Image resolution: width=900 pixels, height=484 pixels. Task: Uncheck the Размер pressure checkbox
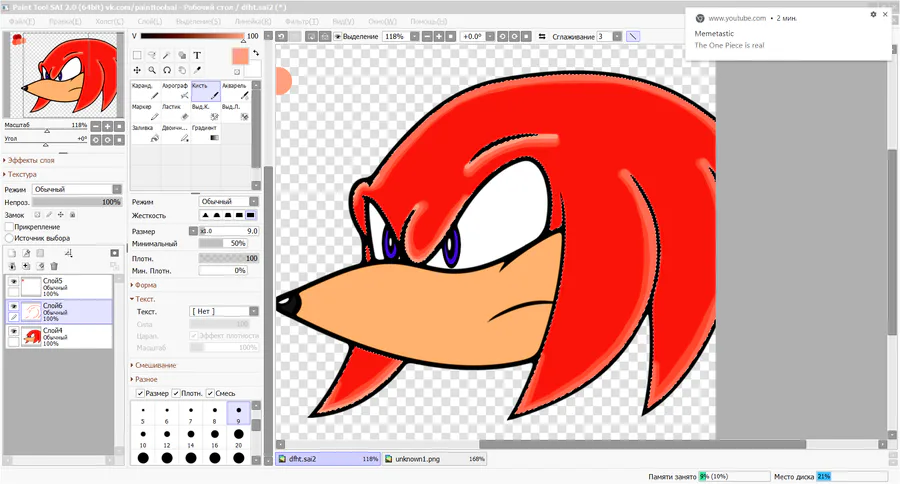140,393
